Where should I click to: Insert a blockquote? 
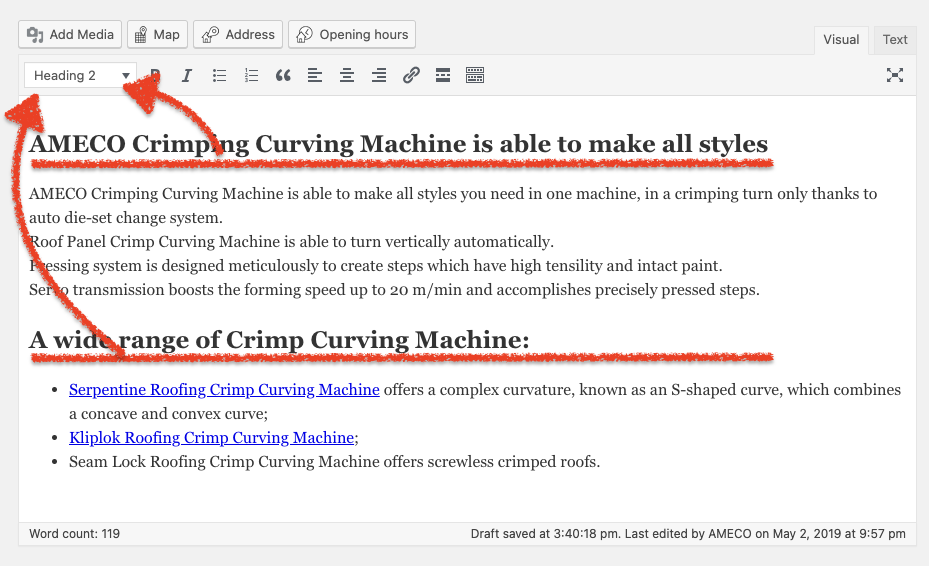click(x=283, y=76)
